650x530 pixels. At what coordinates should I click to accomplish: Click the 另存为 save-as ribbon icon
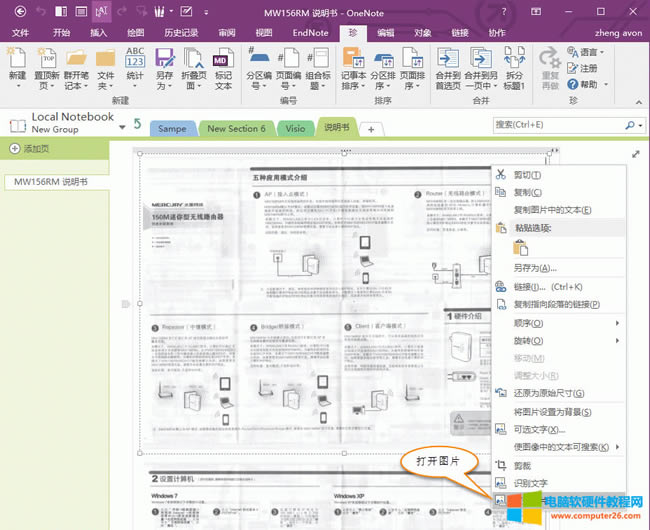164,60
